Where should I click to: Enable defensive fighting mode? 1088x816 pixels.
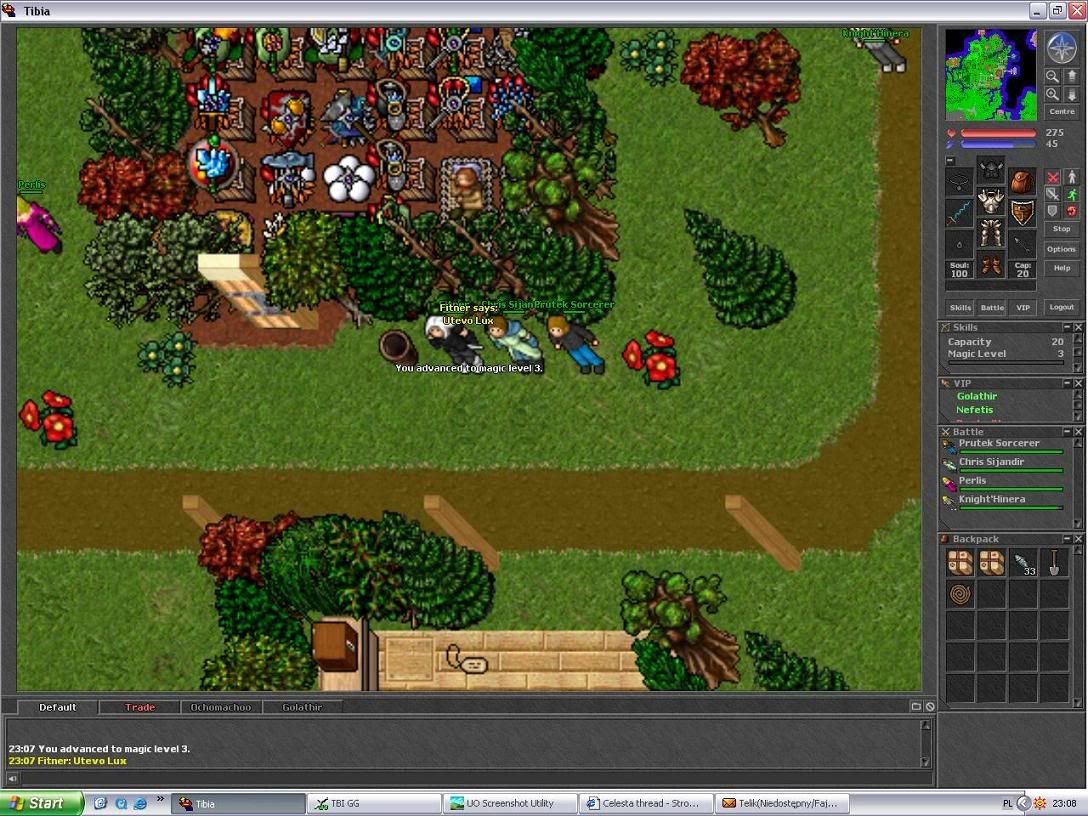1053,211
